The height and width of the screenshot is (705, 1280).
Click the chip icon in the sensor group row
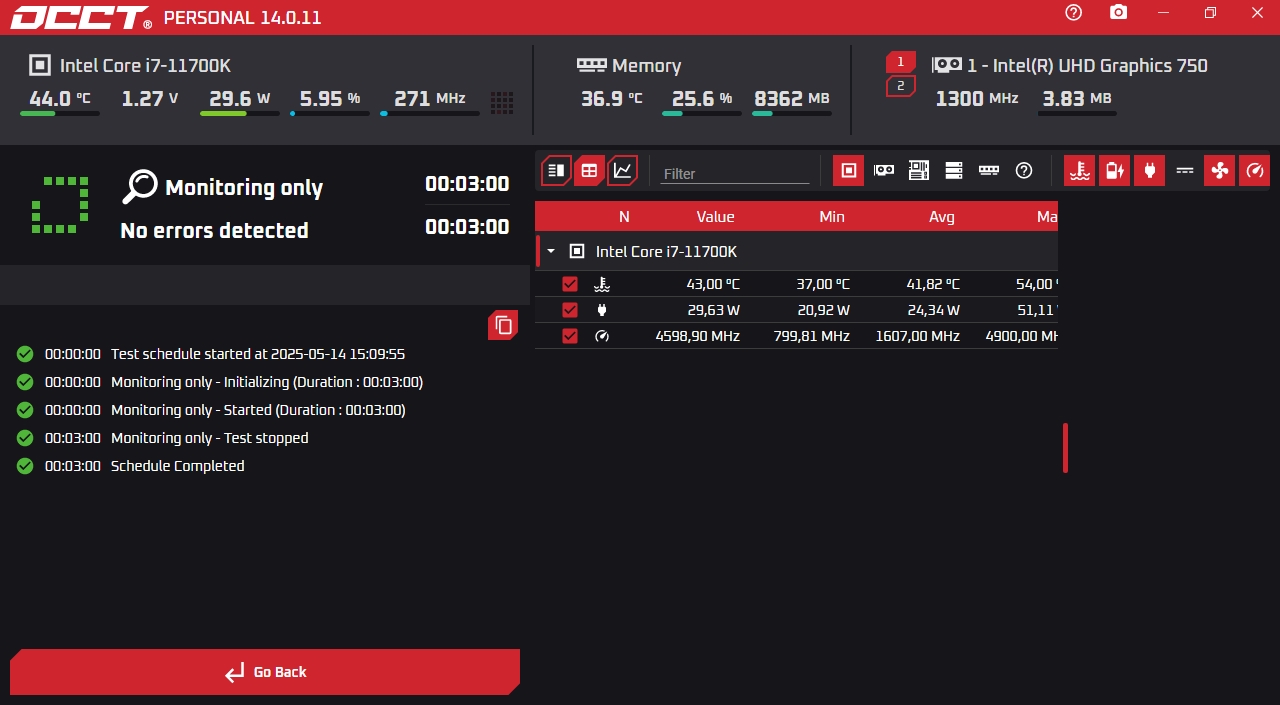coord(577,252)
